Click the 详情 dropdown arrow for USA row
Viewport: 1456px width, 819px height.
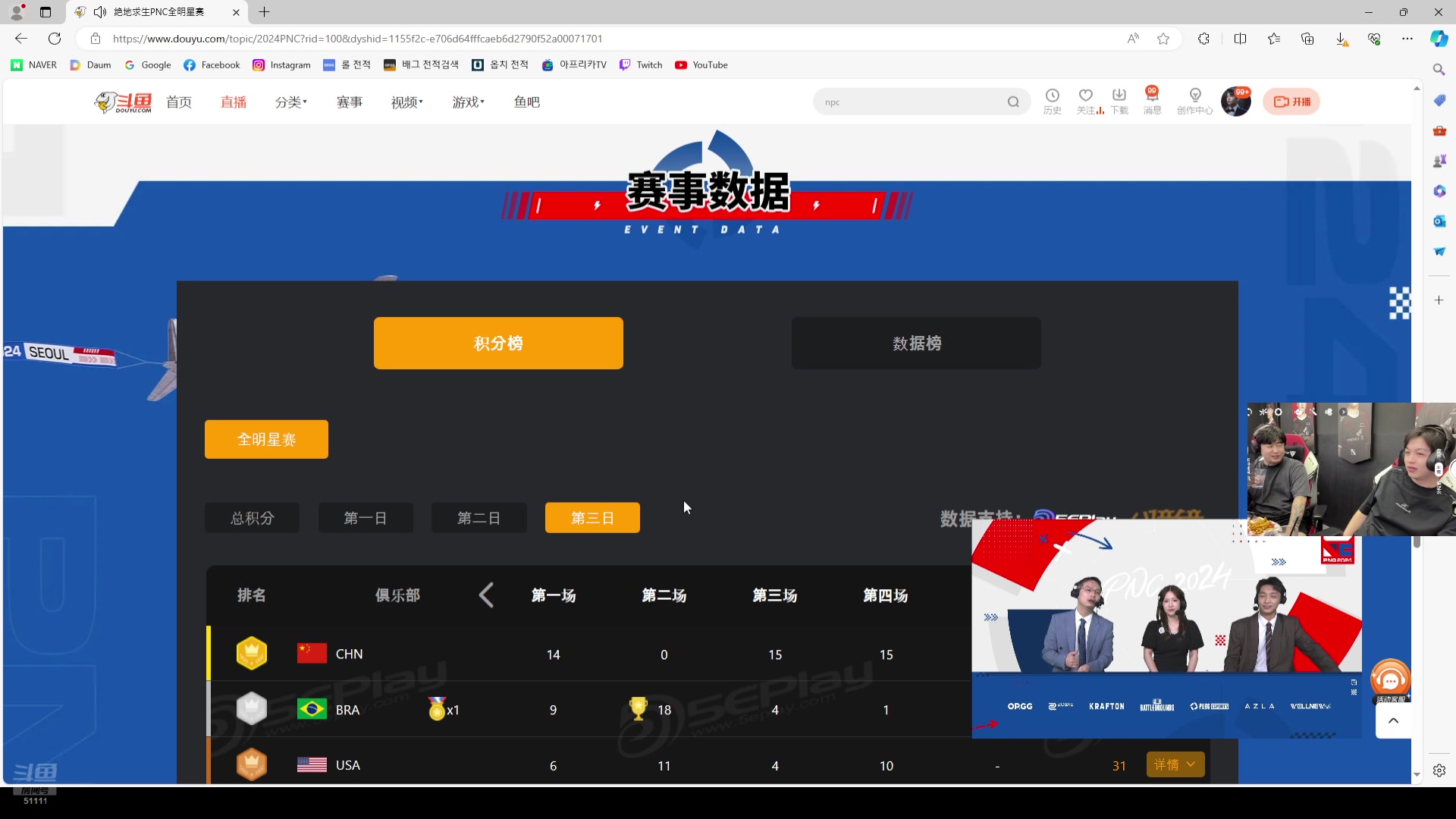(x=1191, y=765)
